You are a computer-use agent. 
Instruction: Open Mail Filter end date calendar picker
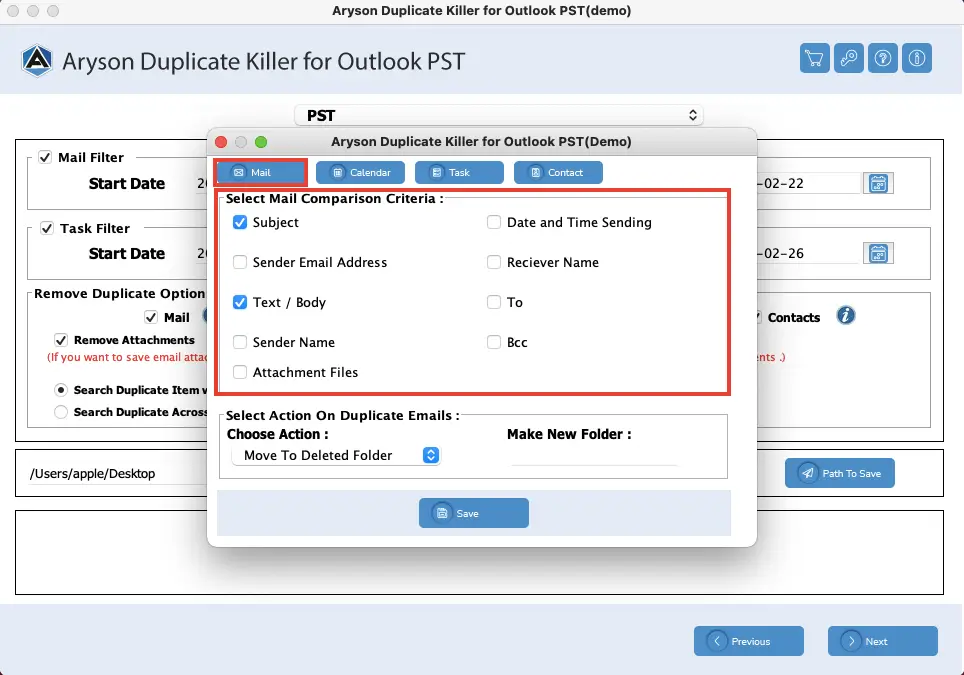[x=878, y=183]
